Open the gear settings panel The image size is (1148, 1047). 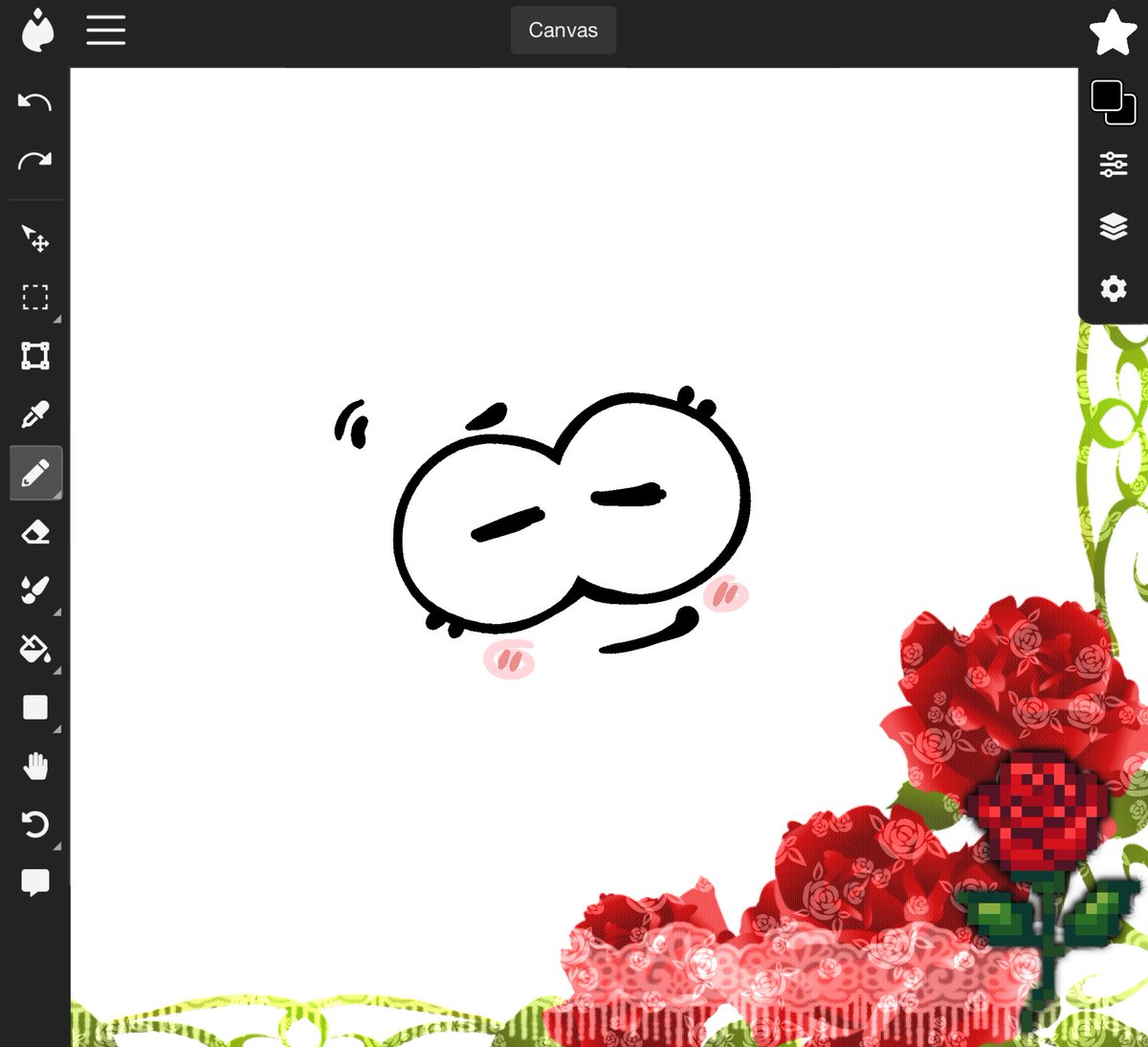1114,288
